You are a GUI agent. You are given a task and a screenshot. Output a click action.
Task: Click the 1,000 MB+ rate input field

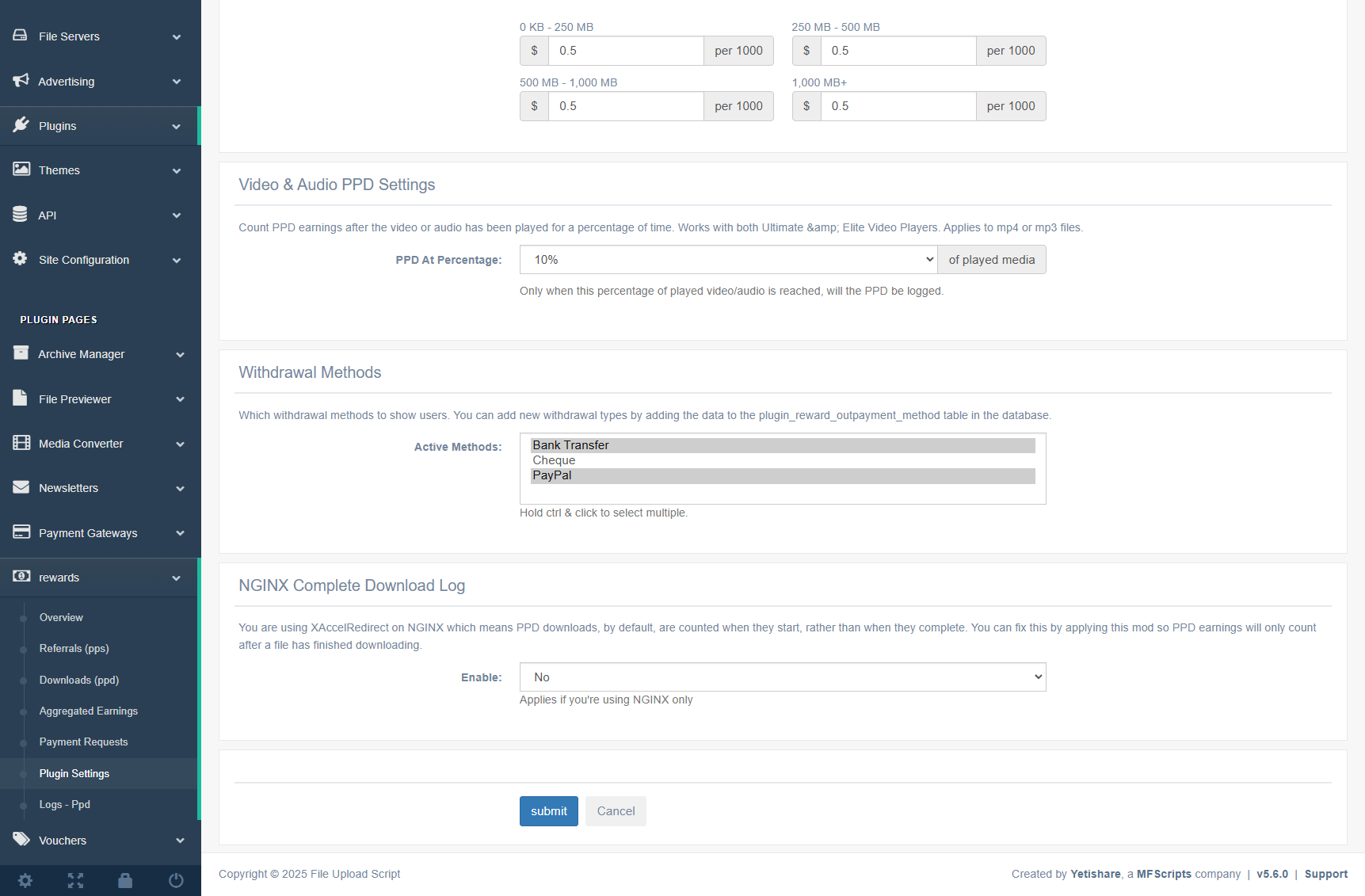(x=898, y=106)
